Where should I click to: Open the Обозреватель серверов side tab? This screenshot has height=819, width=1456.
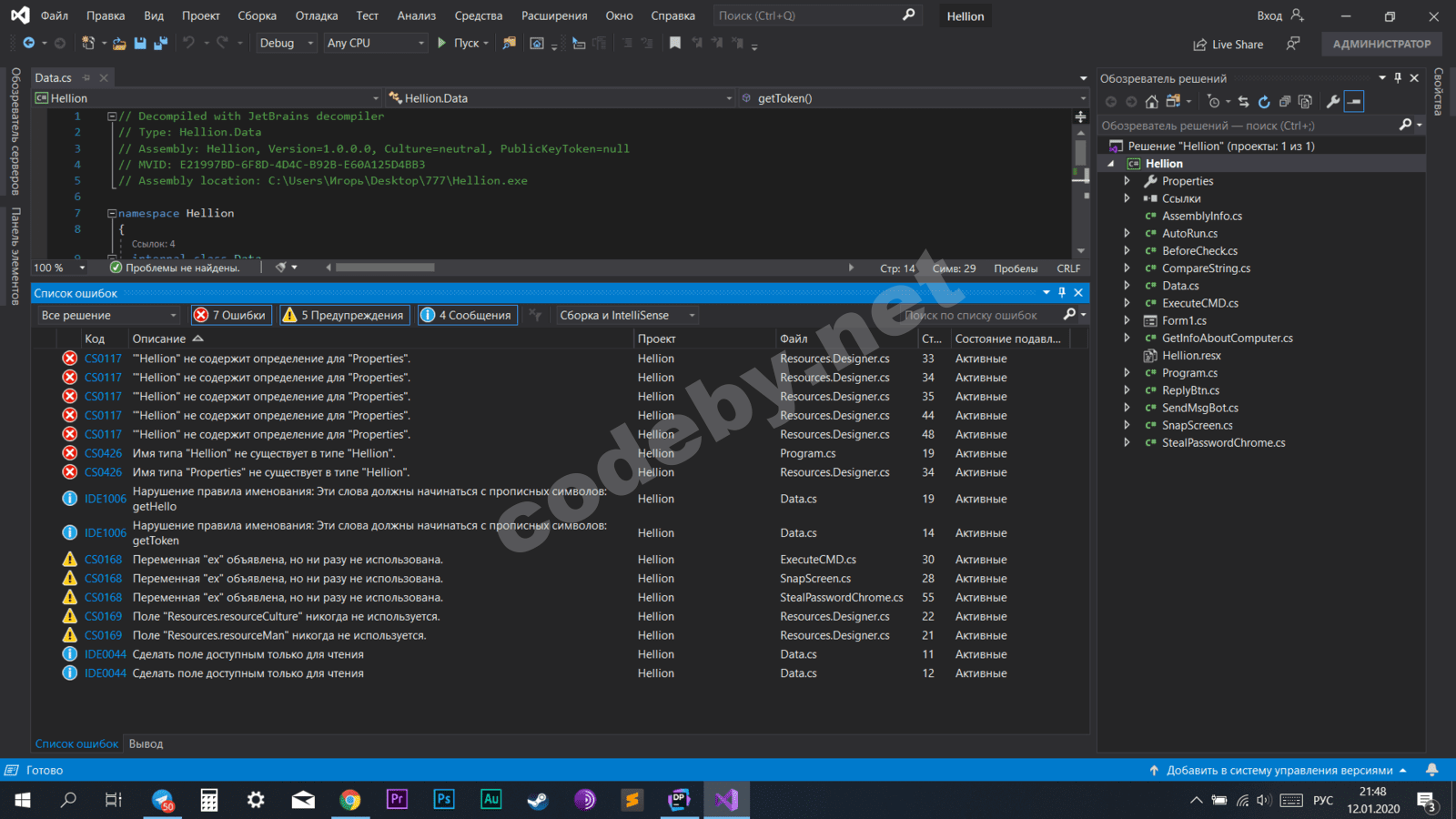coord(15,131)
